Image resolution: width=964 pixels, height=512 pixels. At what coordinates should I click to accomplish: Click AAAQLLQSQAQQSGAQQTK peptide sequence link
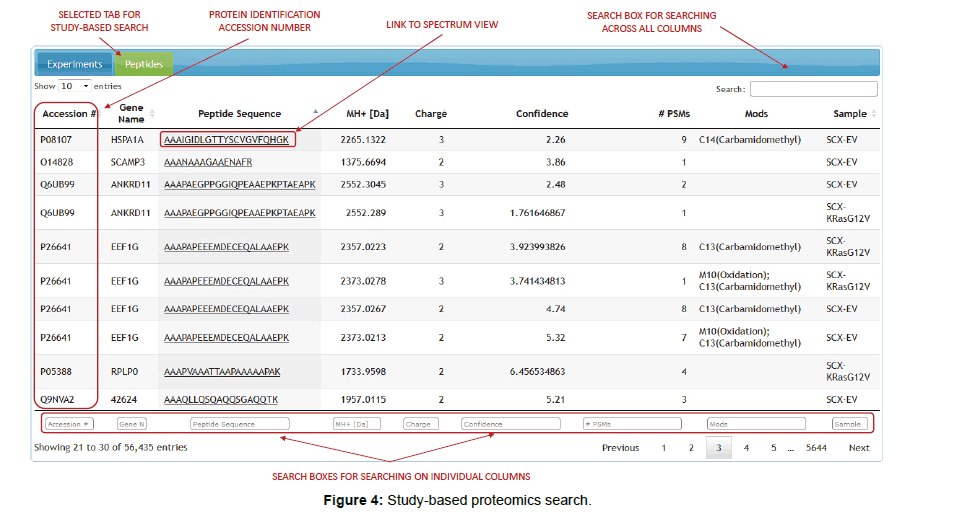221,399
